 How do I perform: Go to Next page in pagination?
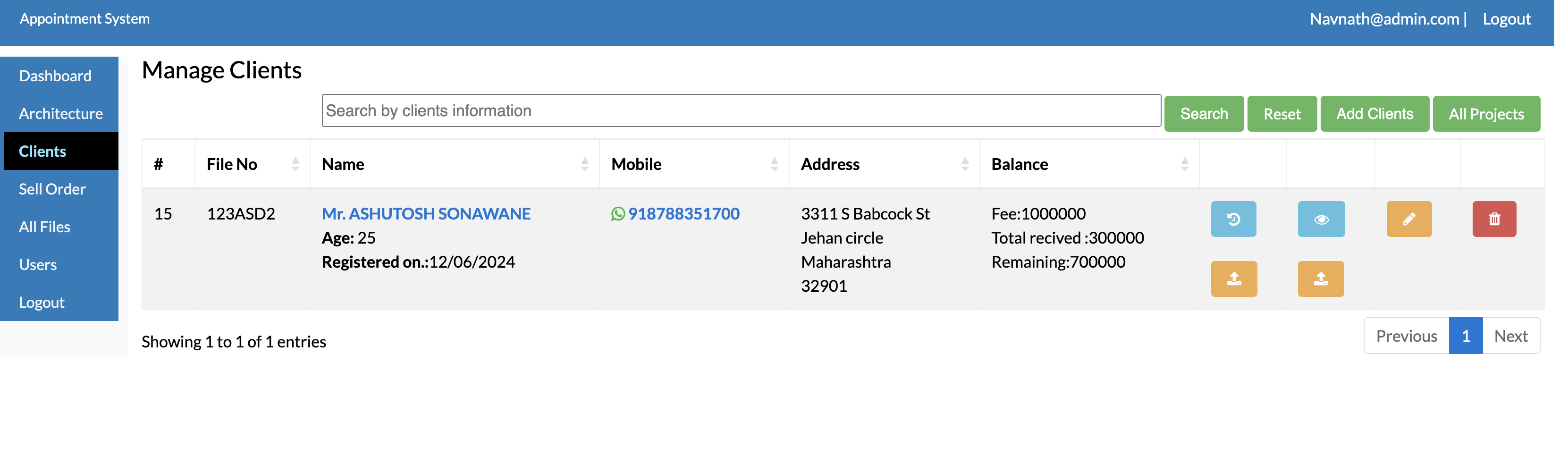(x=1510, y=336)
